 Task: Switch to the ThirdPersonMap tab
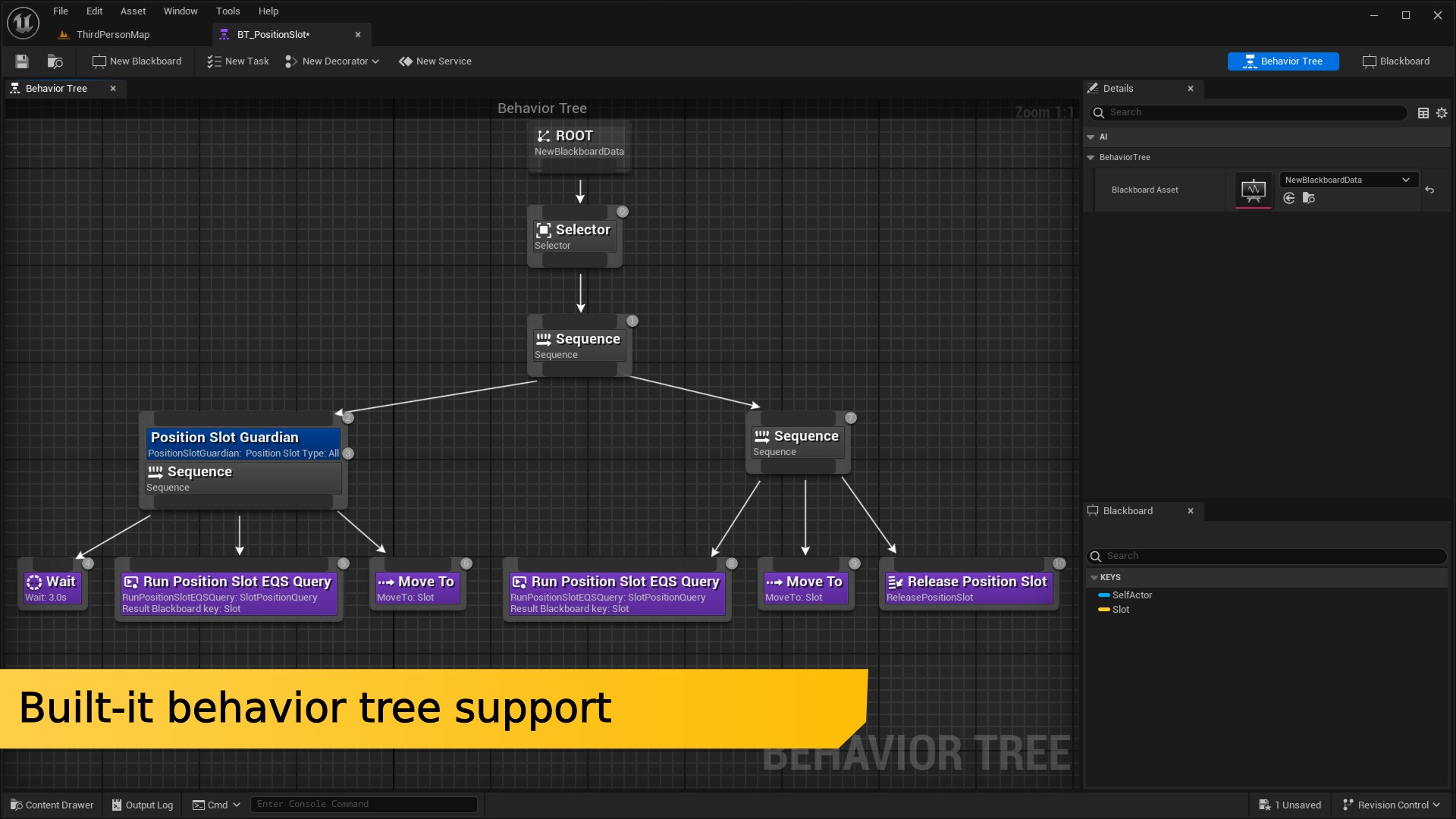click(112, 35)
